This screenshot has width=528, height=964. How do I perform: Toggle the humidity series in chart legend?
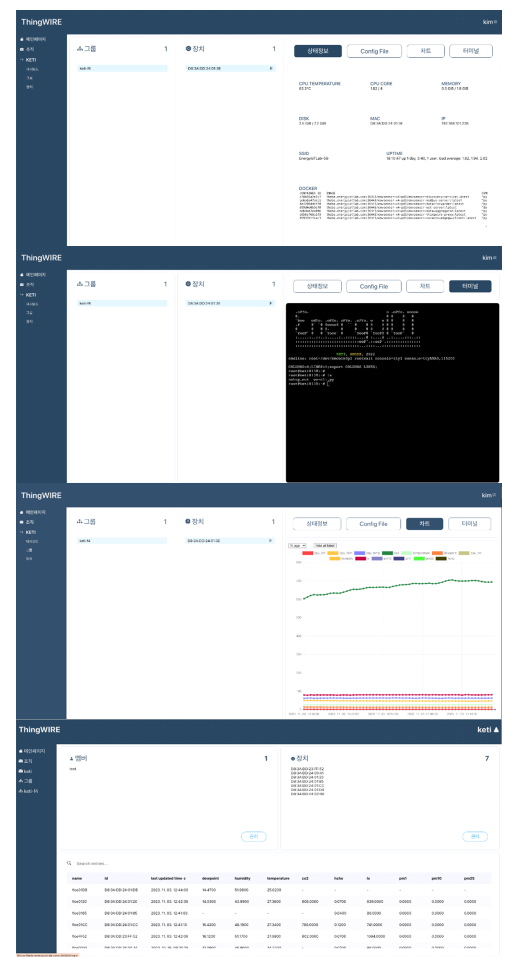341,558
